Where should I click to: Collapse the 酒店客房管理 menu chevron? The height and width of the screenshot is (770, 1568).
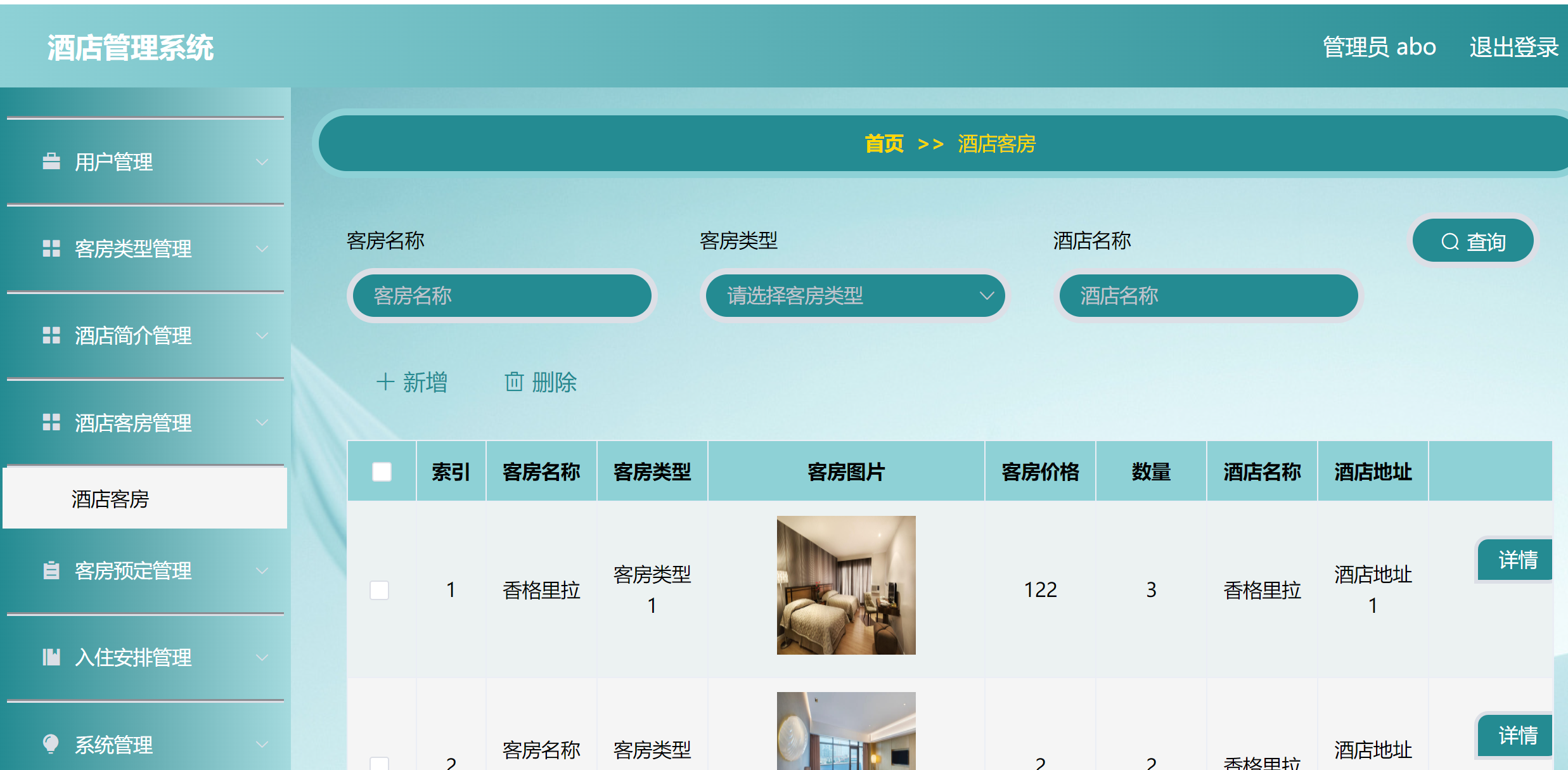pos(262,422)
